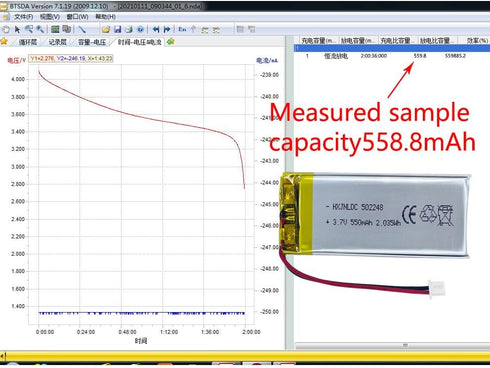Viewport: 490px width, 368px height.
Task: Open the 文件(F) menu
Action: [x=23, y=17]
